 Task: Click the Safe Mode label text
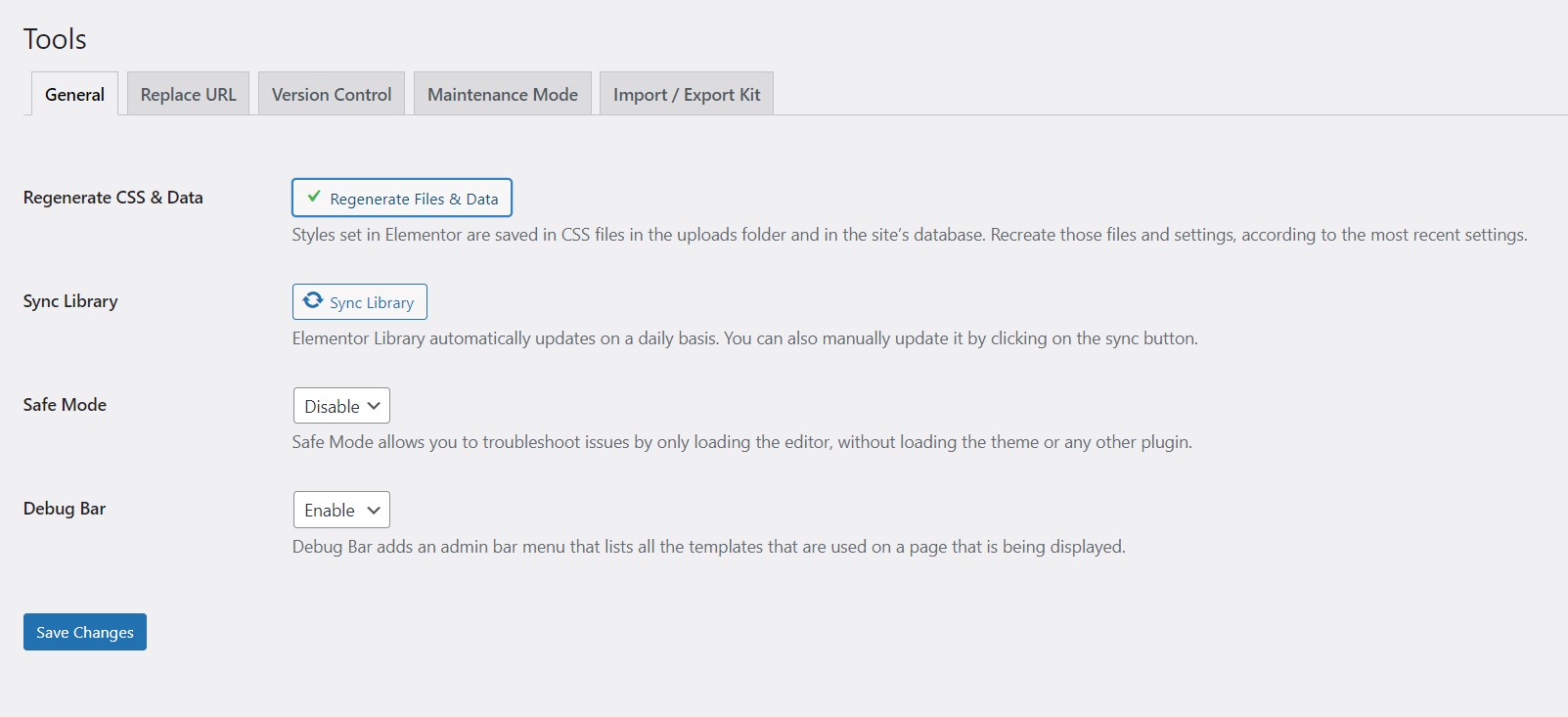64,404
